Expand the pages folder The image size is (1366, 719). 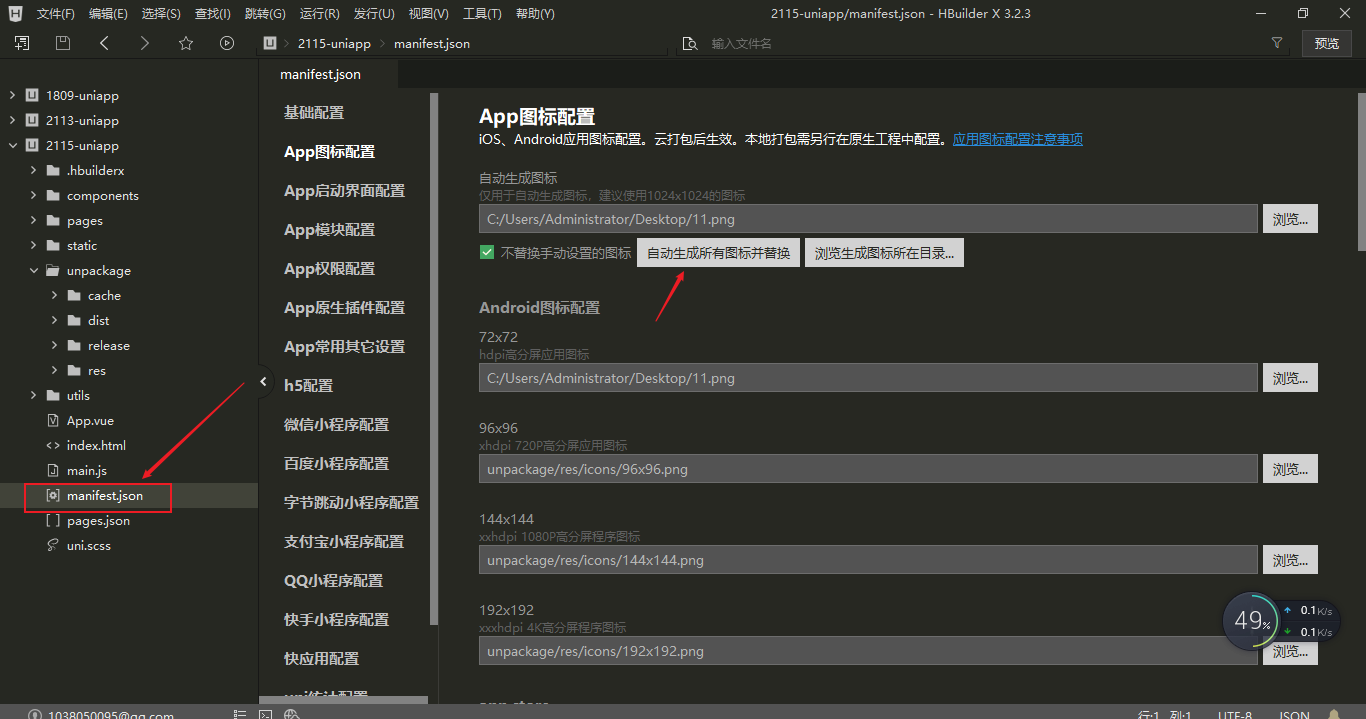coord(33,221)
